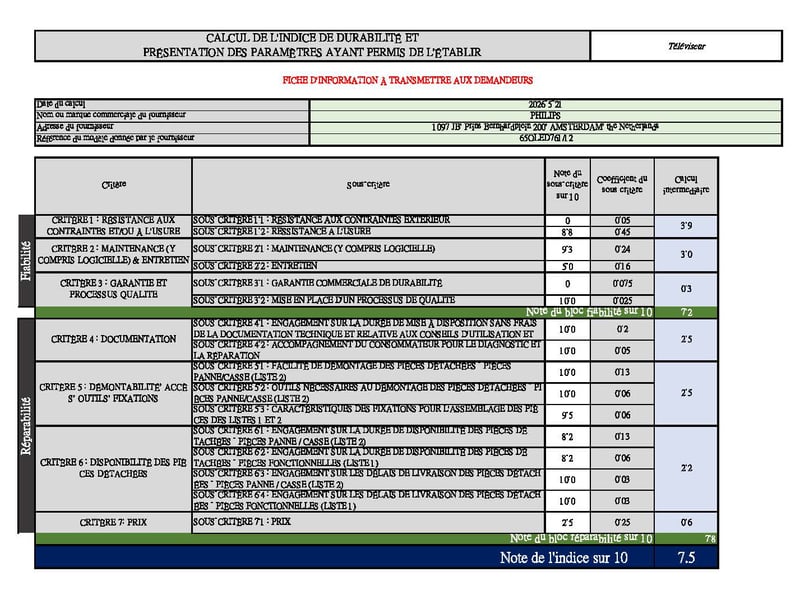Click sous-critère 5.2 outils nécessaires au démontage
This screenshot has height=600, width=800.
click(368, 393)
